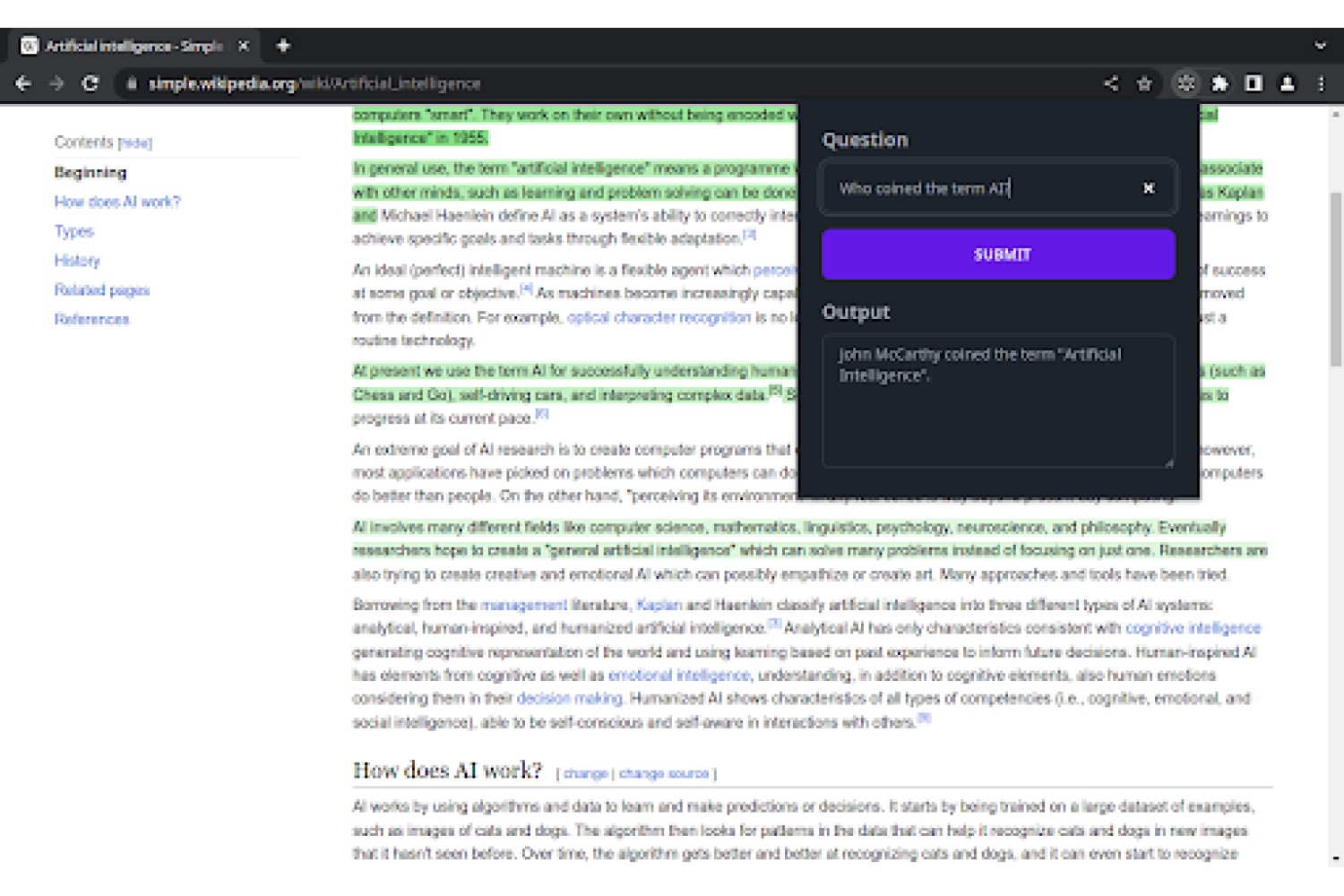The image size is (1344, 896).
Task: Expand the tab search chevron
Action: coord(1320,46)
